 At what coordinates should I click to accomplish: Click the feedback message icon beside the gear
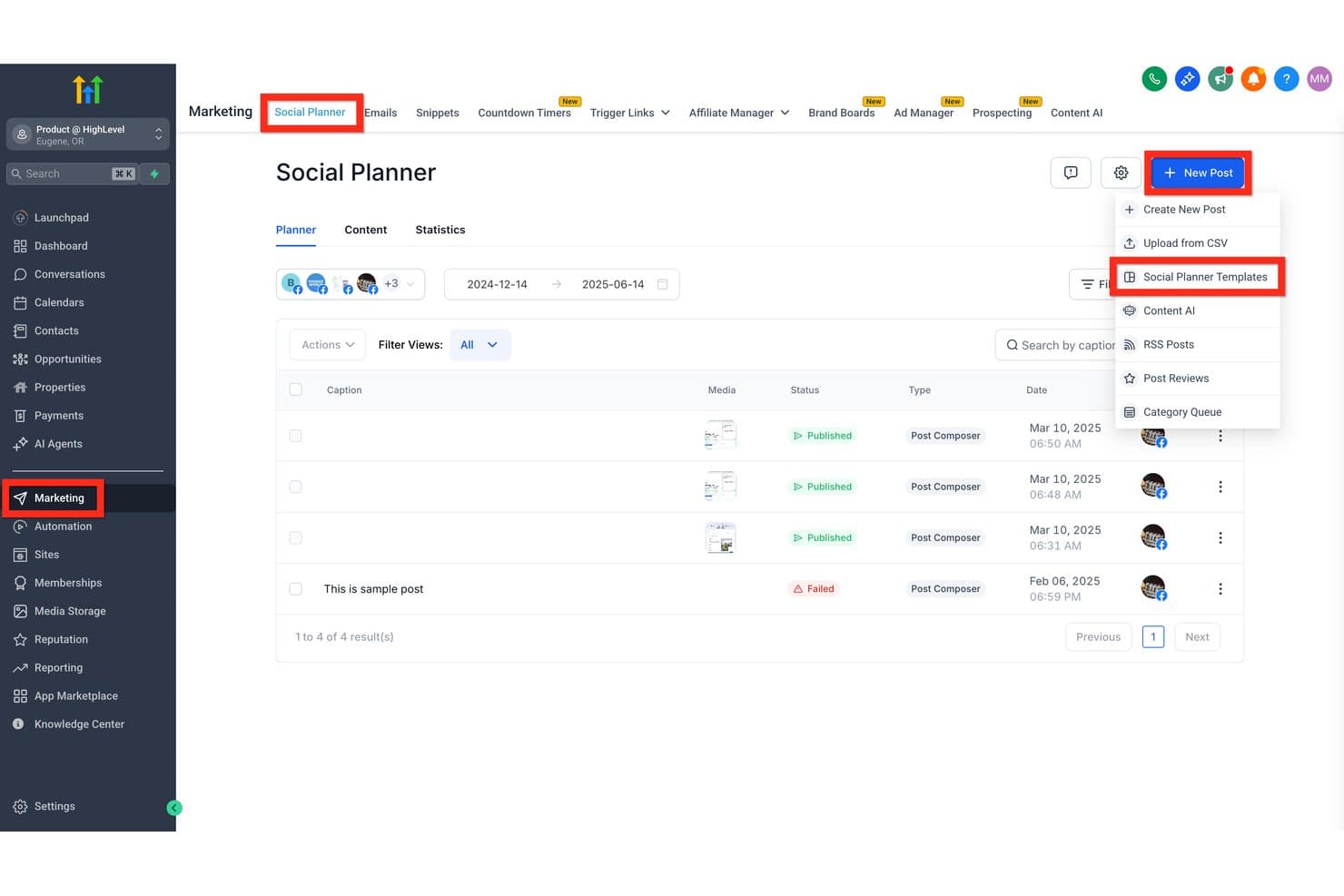[x=1071, y=172]
